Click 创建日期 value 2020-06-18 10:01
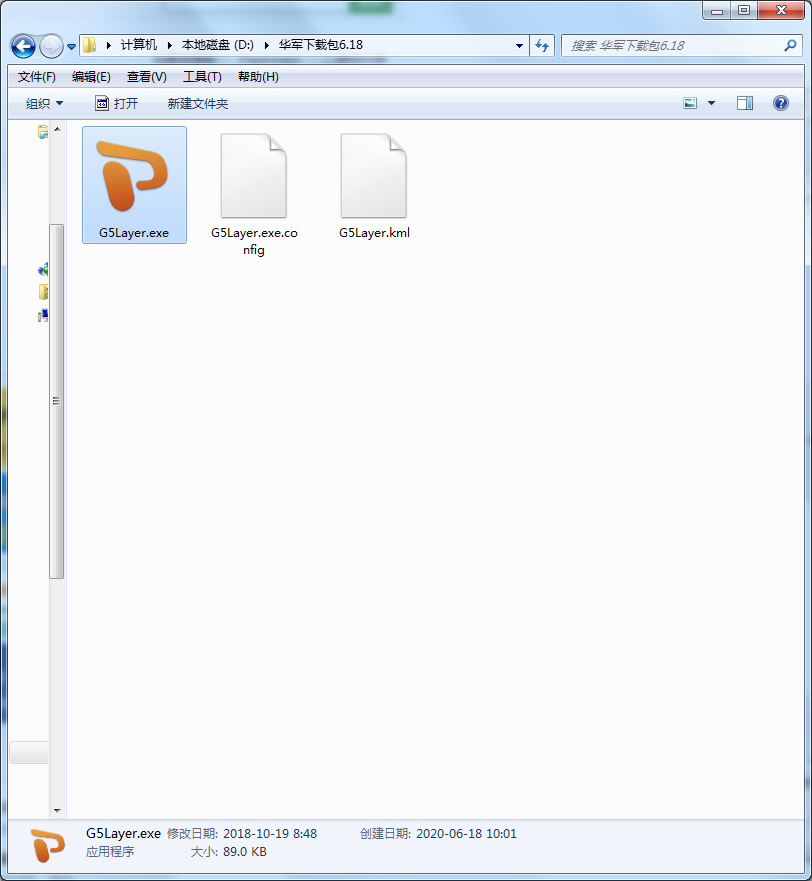The width and height of the screenshot is (812, 881). pos(466,834)
